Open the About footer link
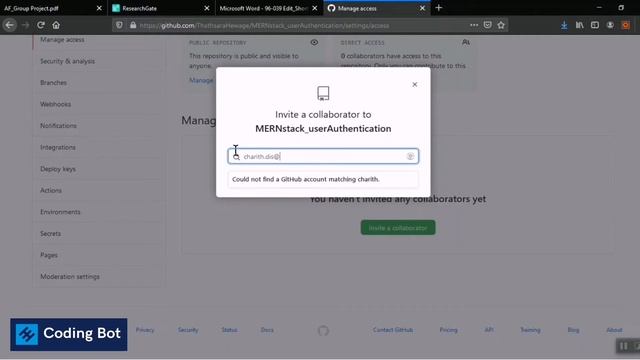Screen dimensions: 640x360 pyautogui.click(x=614, y=330)
